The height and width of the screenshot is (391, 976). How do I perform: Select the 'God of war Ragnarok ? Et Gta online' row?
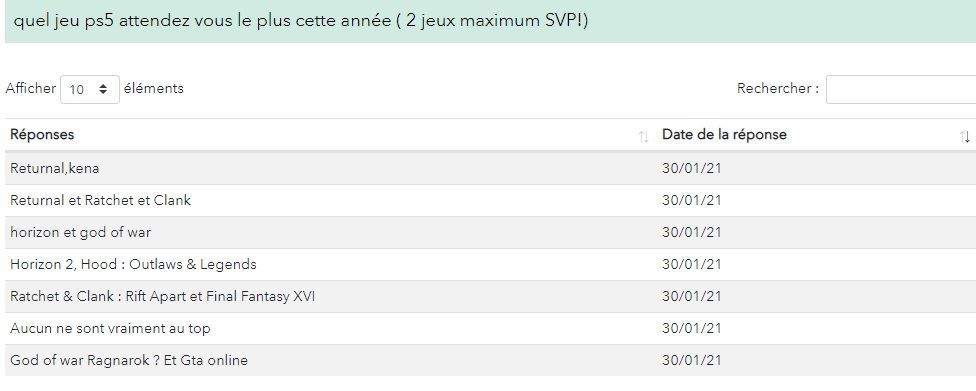click(x=490, y=360)
